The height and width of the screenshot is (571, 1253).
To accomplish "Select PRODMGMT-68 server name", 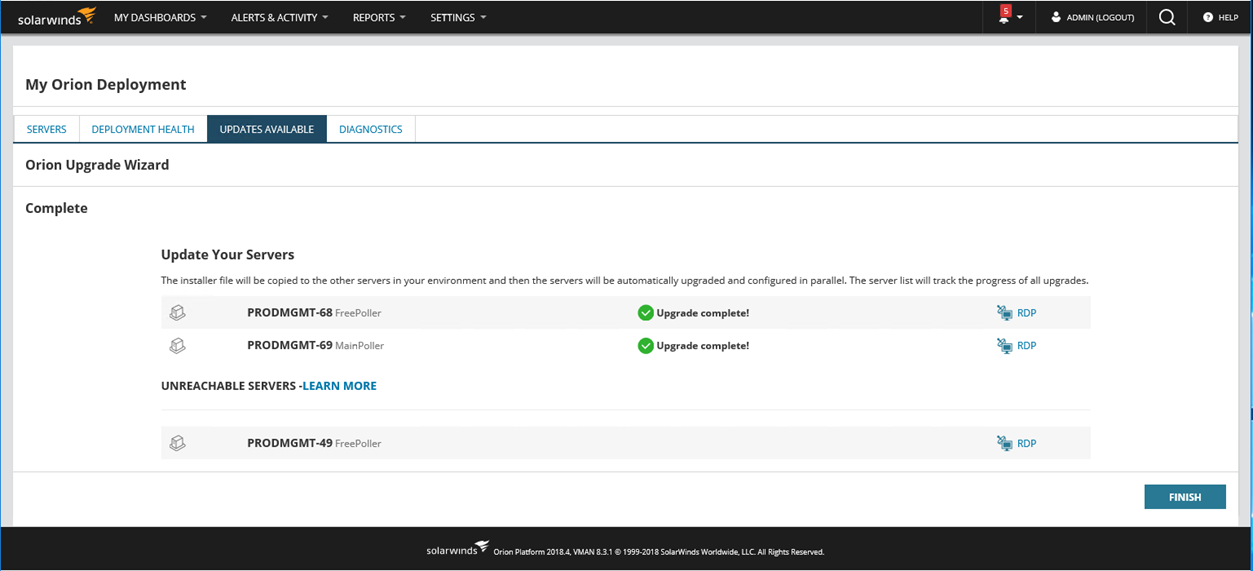I will tap(290, 313).
